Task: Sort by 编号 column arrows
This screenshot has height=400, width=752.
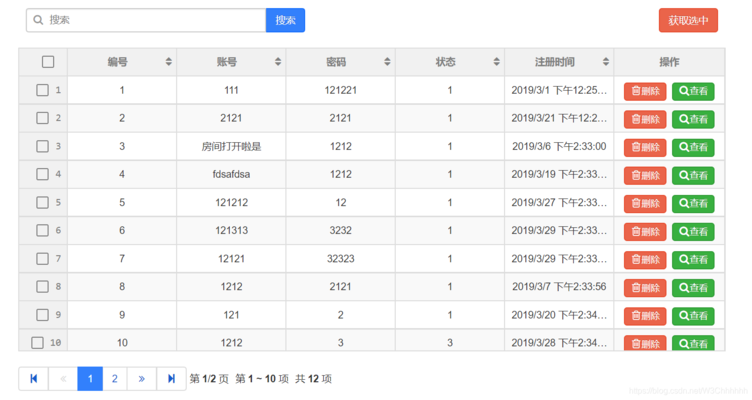Action: click(168, 62)
